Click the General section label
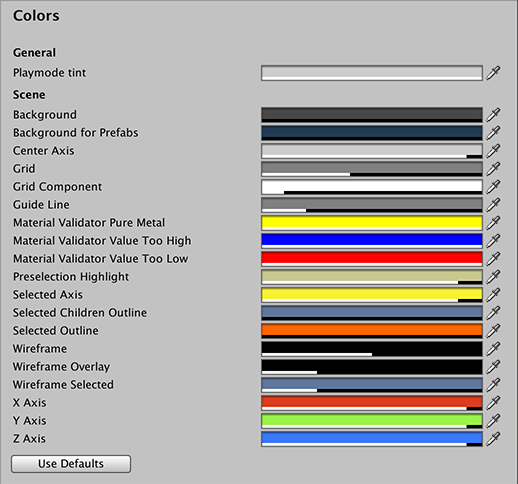The width and height of the screenshot is (518, 484). pyautogui.click(x=34, y=53)
